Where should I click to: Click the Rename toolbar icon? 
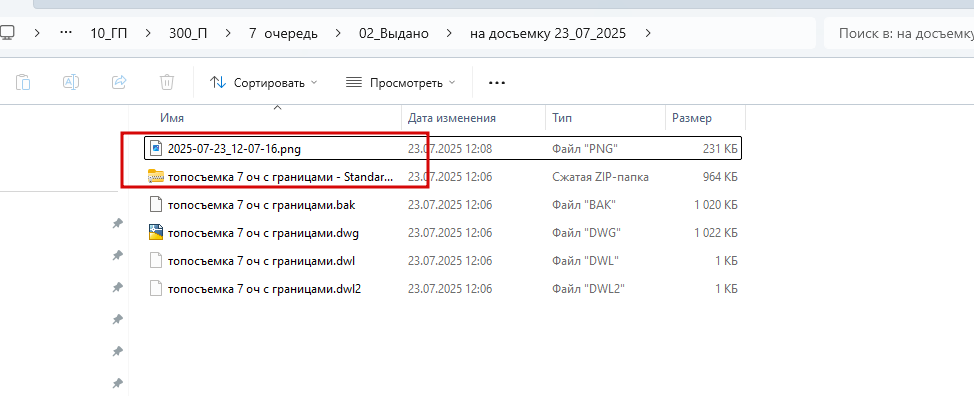pos(71,82)
